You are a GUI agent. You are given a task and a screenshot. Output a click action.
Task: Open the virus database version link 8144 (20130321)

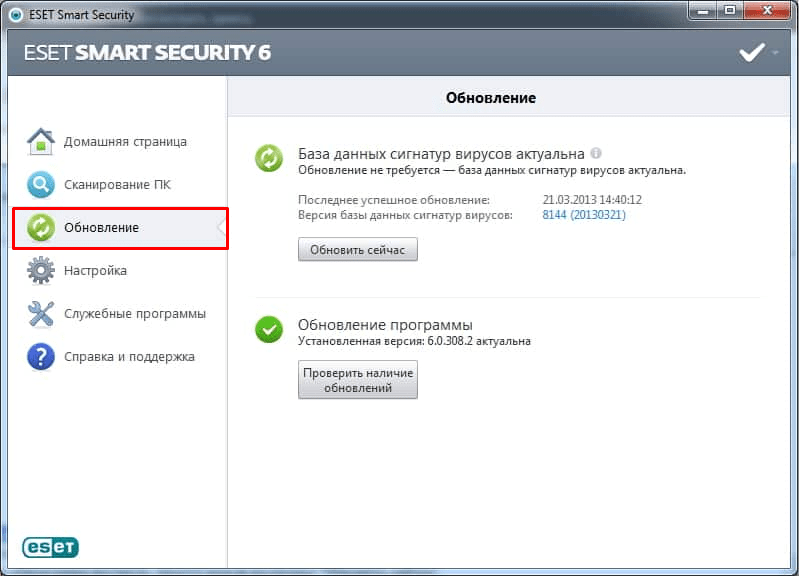click(583, 215)
